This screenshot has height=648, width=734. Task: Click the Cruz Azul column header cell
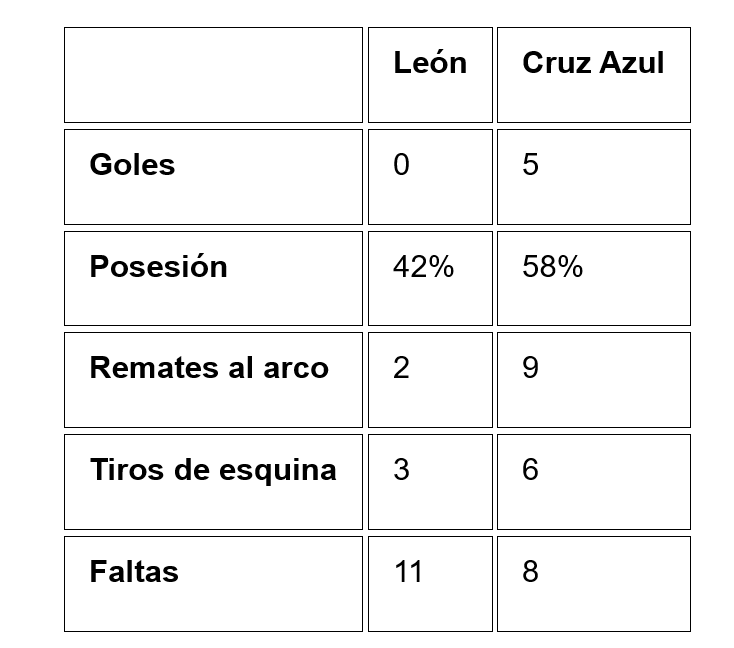point(593,75)
